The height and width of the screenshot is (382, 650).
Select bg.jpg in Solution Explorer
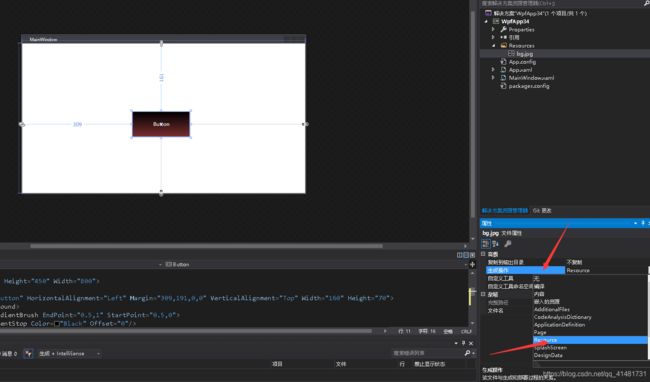(x=524, y=54)
